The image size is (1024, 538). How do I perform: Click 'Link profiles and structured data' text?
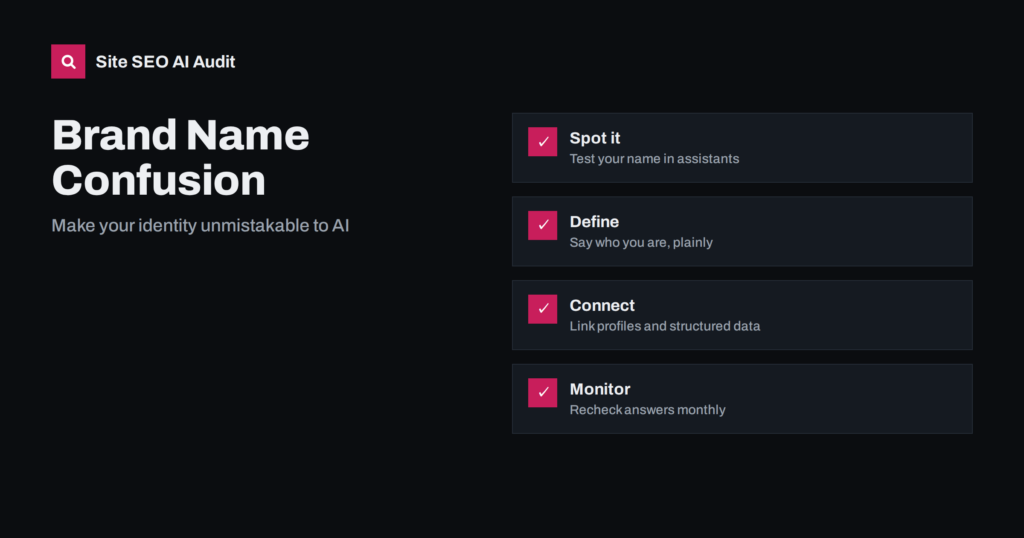pyautogui.click(x=664, y=326)
